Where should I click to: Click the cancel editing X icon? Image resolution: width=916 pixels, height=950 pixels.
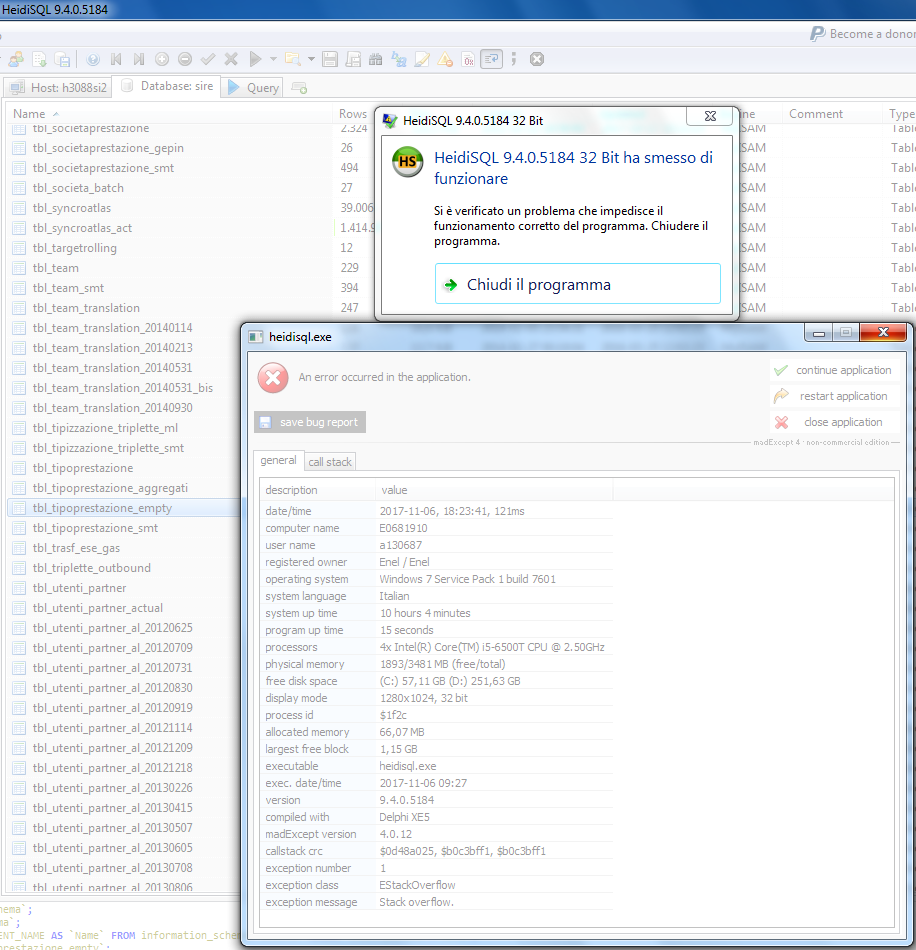(231, 59)
